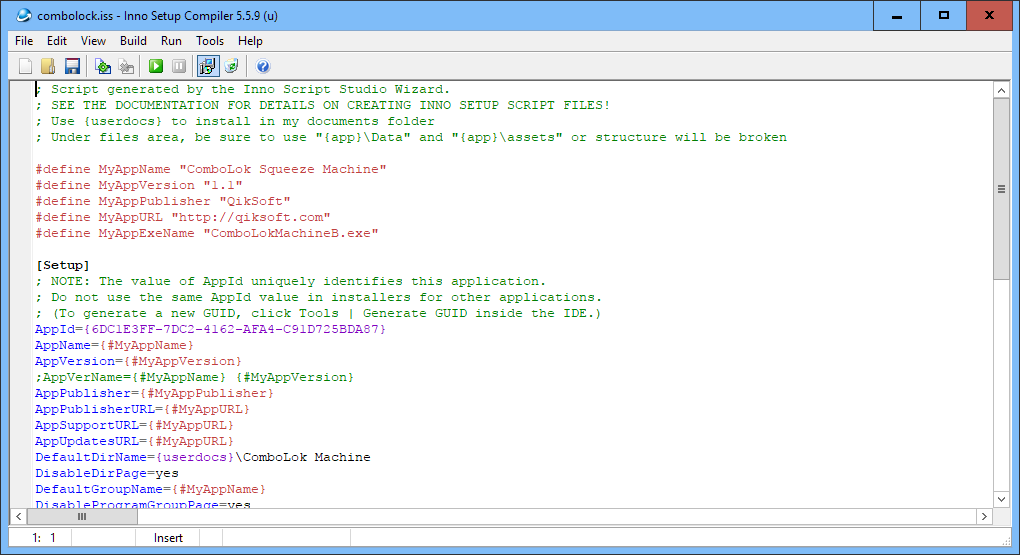Click horizontal scrollbar right arrow
Screen dimensions: 1020x555
984,516
